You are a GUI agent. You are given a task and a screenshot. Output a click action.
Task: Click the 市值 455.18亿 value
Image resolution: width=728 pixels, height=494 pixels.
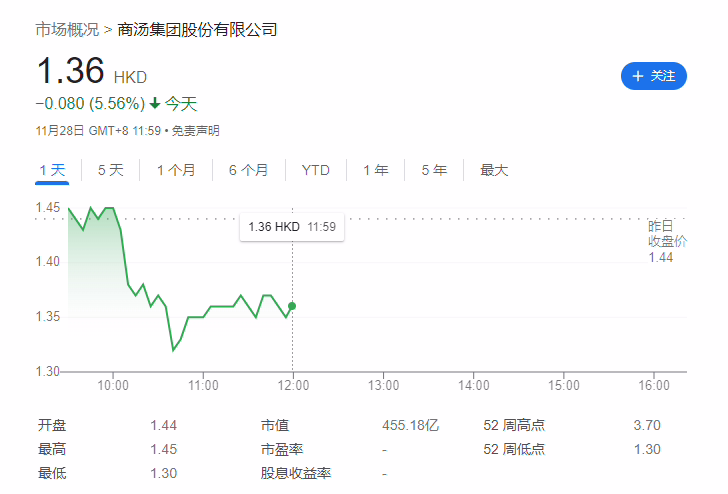pos(410,425)
